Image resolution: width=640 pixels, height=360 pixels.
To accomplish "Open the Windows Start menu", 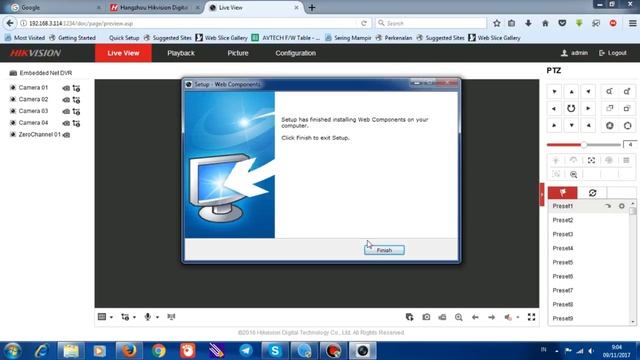I will 12,351.
